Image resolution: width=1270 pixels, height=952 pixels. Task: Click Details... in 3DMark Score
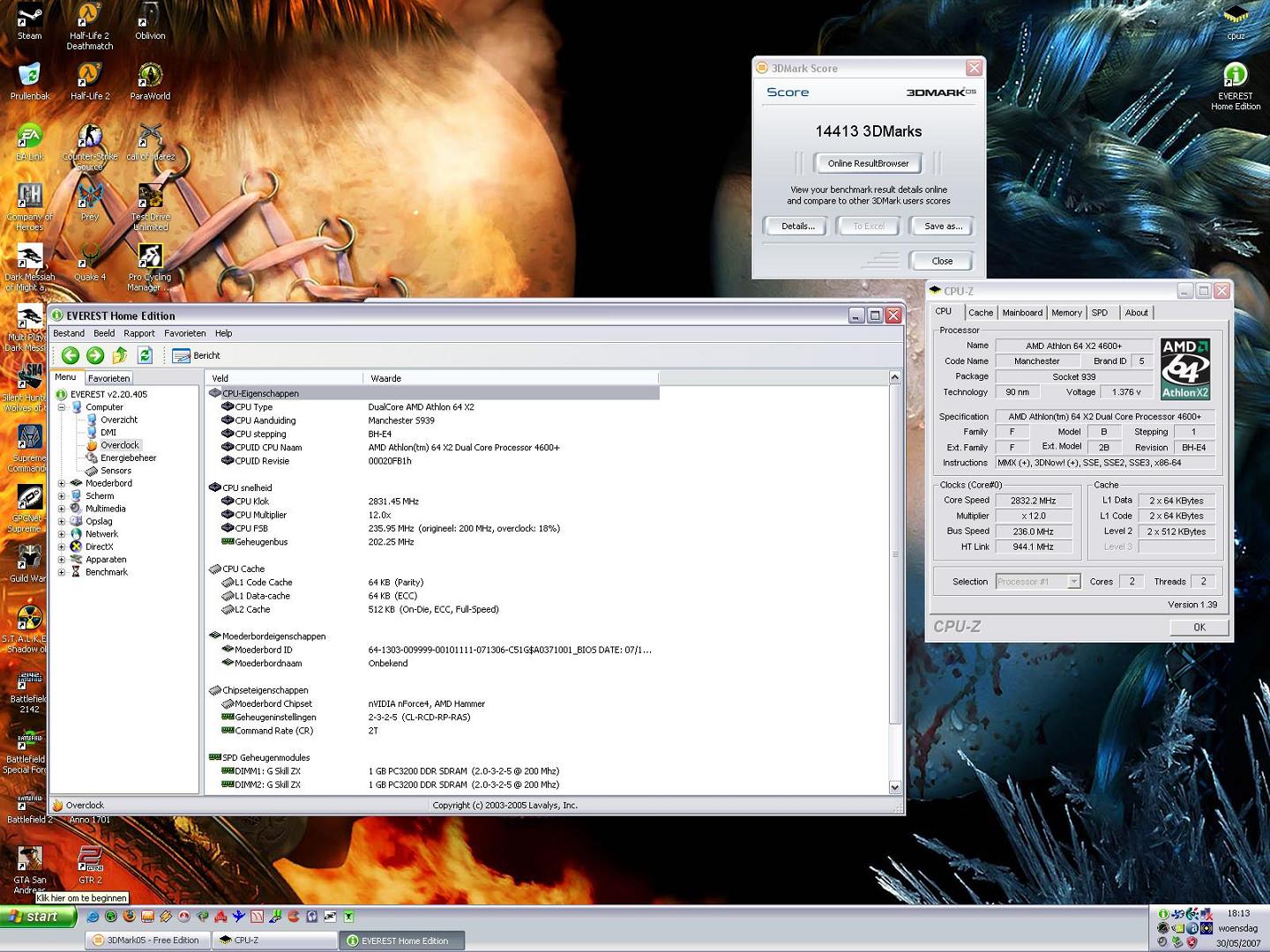tap(797, 227)
